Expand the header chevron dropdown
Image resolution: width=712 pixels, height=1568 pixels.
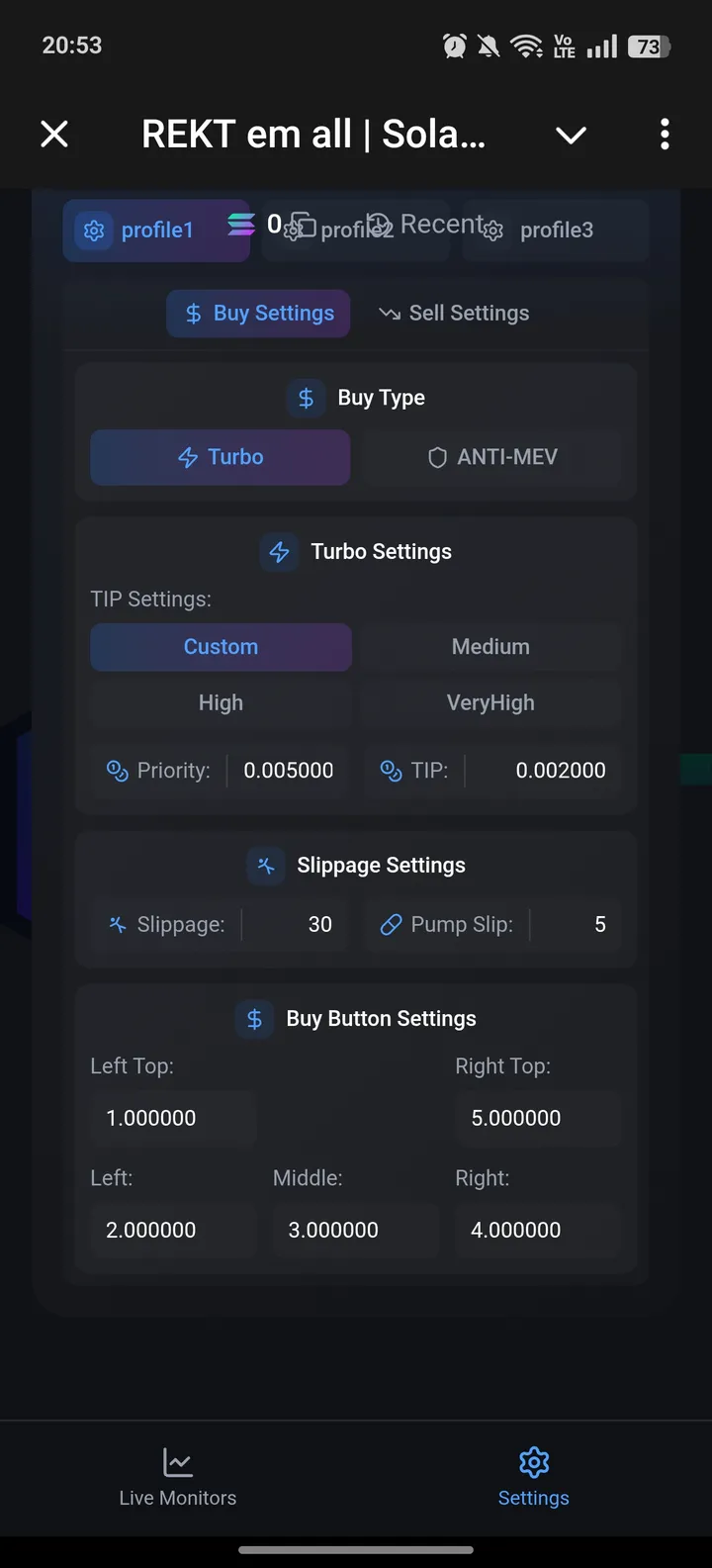tap(571, 135)
